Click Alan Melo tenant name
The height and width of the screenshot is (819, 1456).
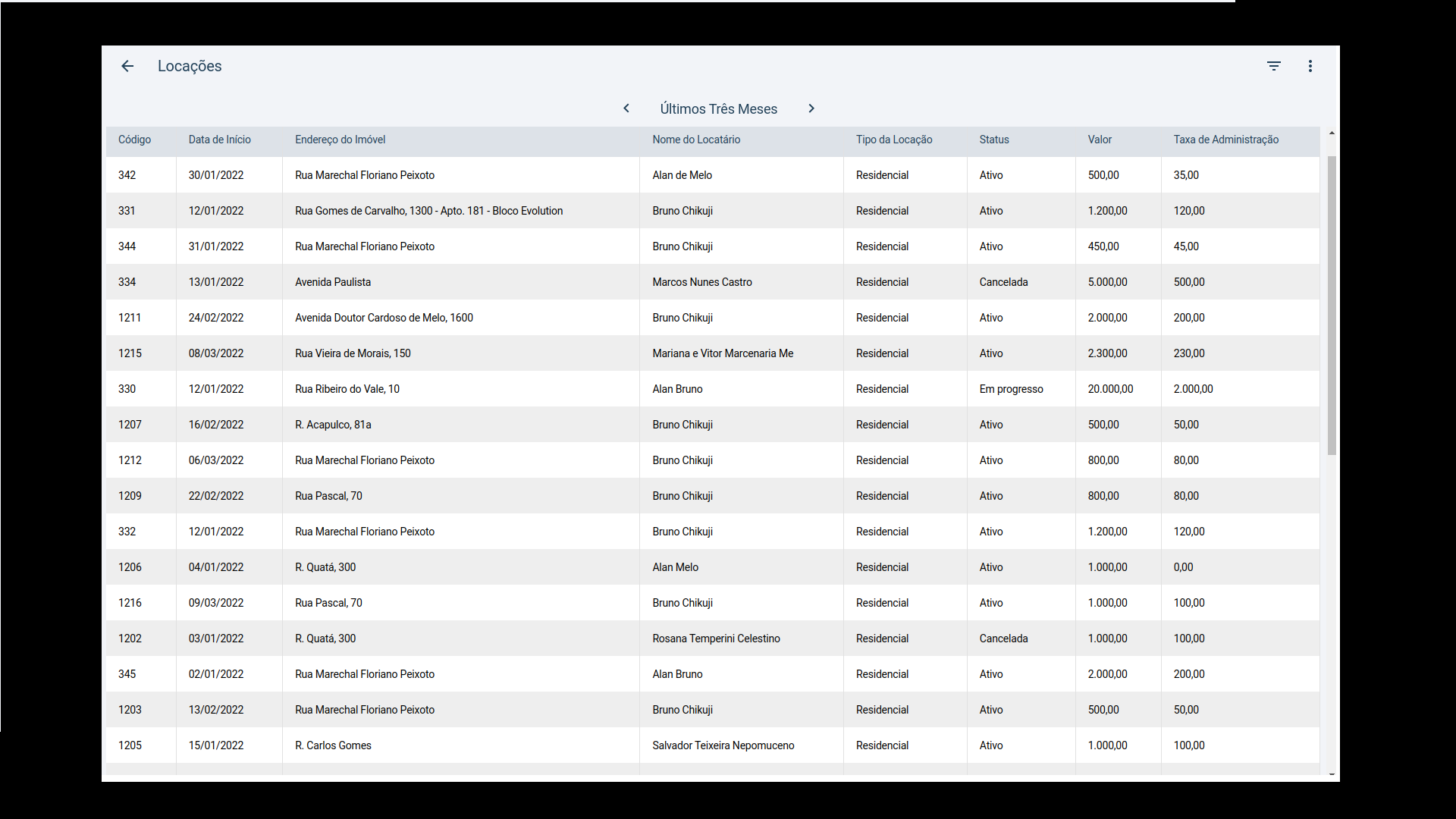pyautogui.click(x=676, y=567)
